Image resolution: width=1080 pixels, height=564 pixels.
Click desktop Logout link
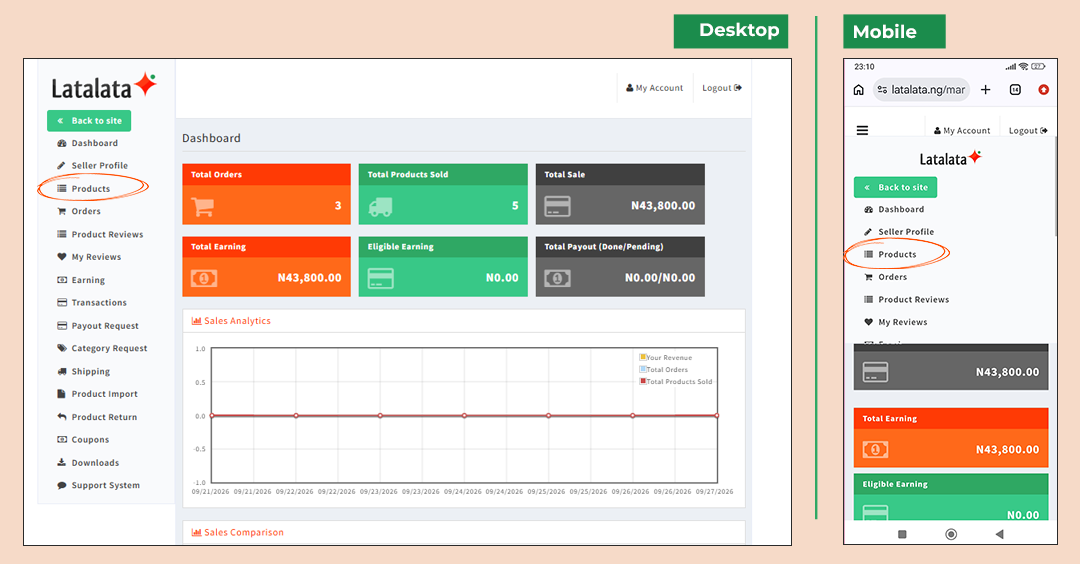point(722,88)
